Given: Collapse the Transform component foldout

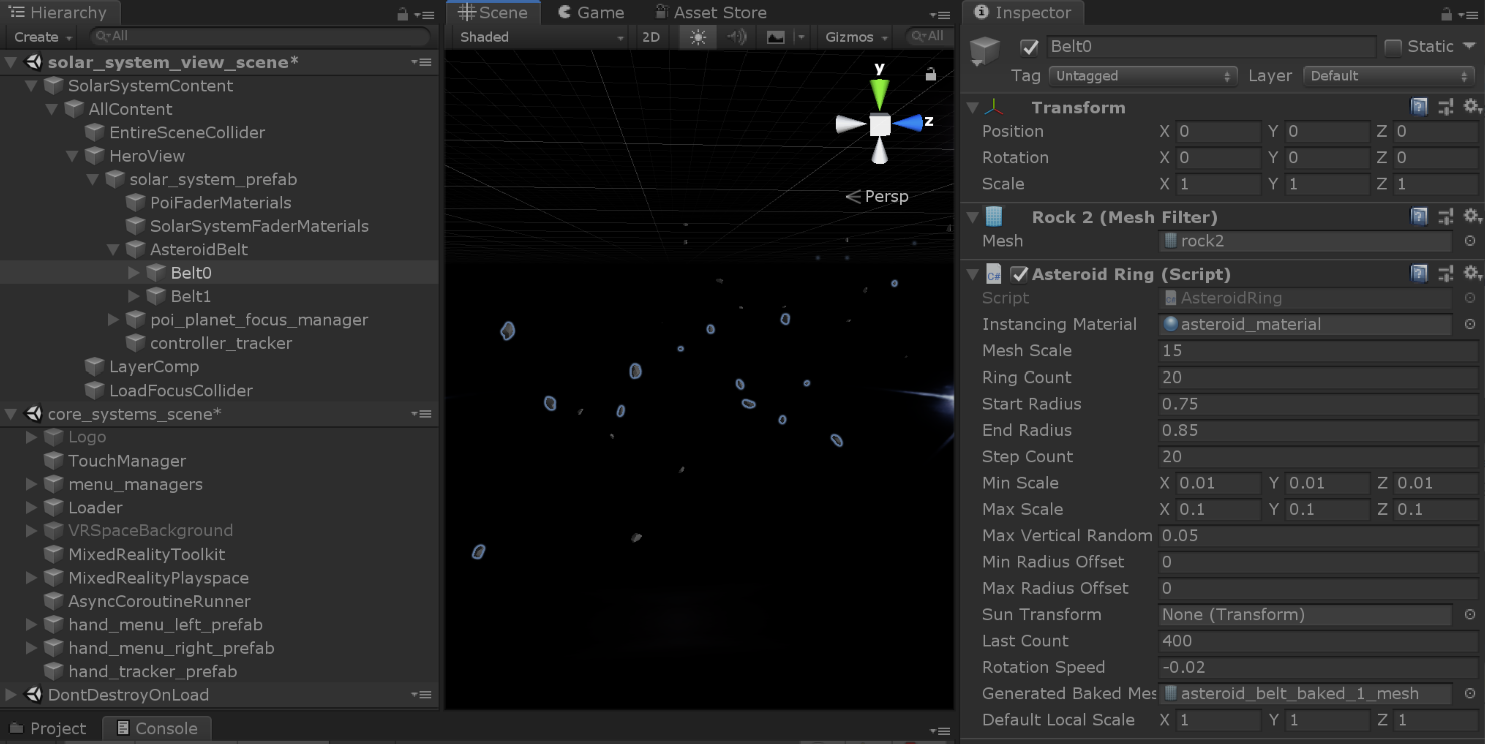Looking at the screenshot, I should pos(972,107).
